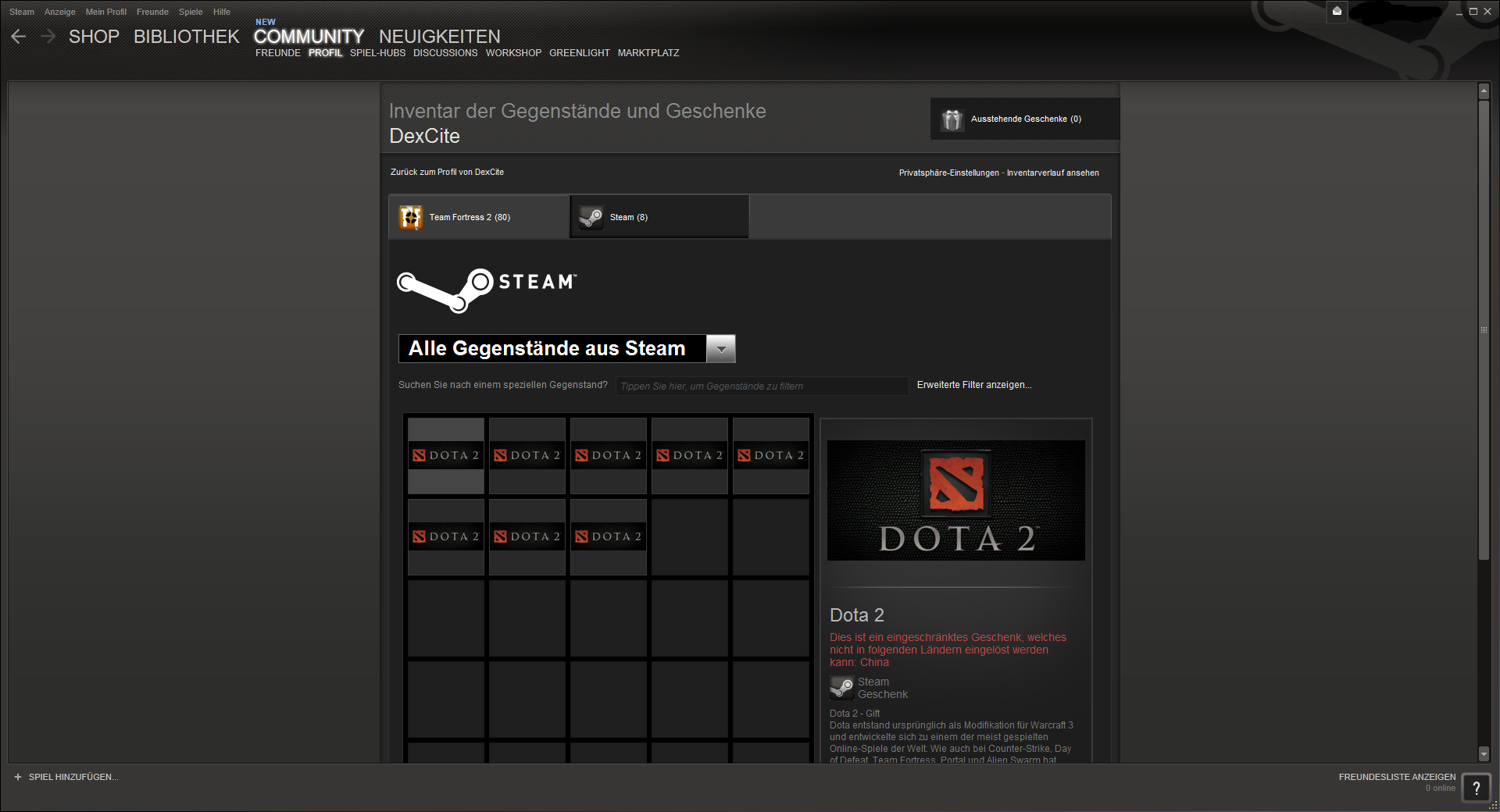This screenshot has height=812, width=1500.
Task: Click the gift box icon
Action: [x=952, y=119]
